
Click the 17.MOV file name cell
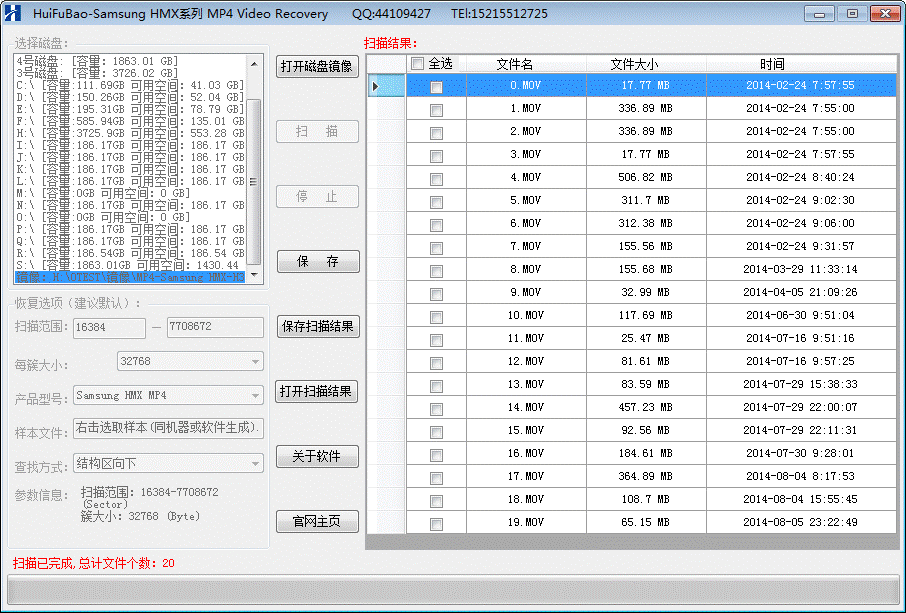coord(526,476)
